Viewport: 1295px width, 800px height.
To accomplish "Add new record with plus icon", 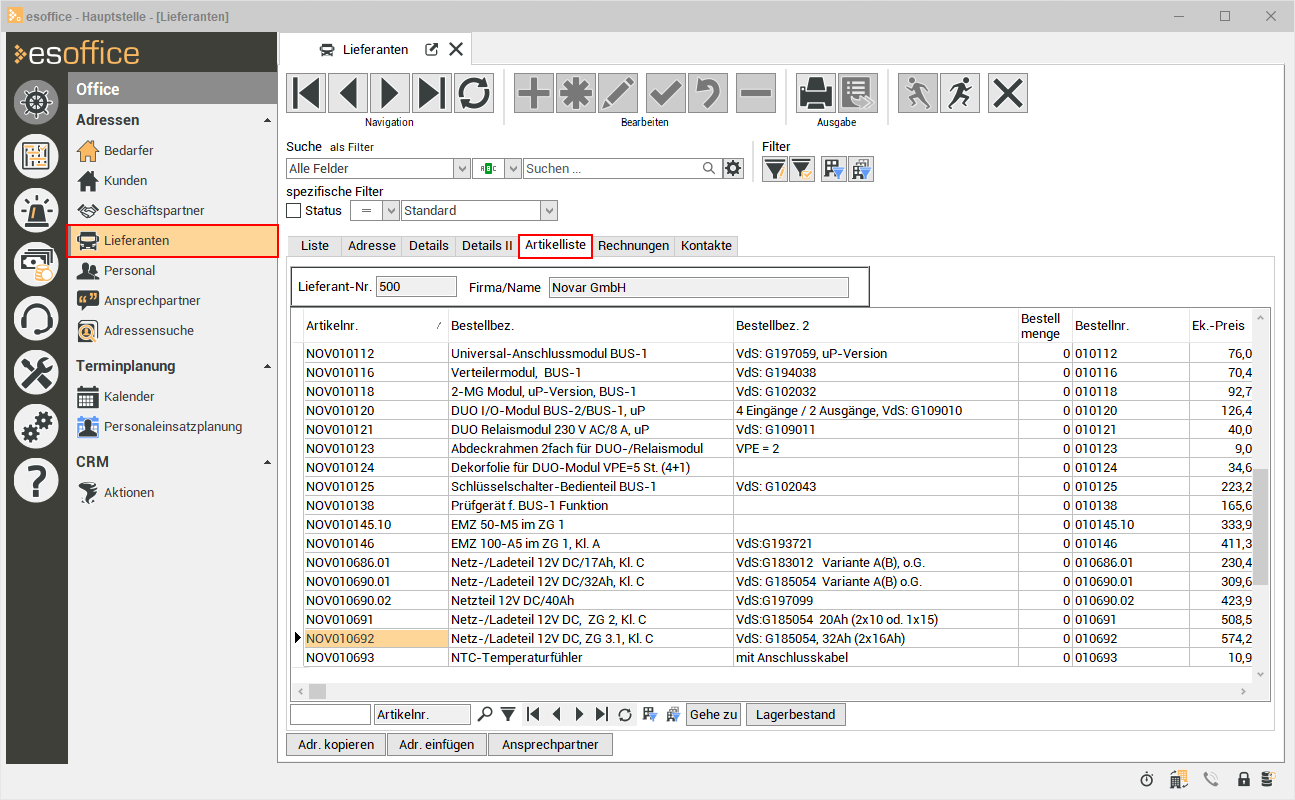I will [x=534, y=93].
